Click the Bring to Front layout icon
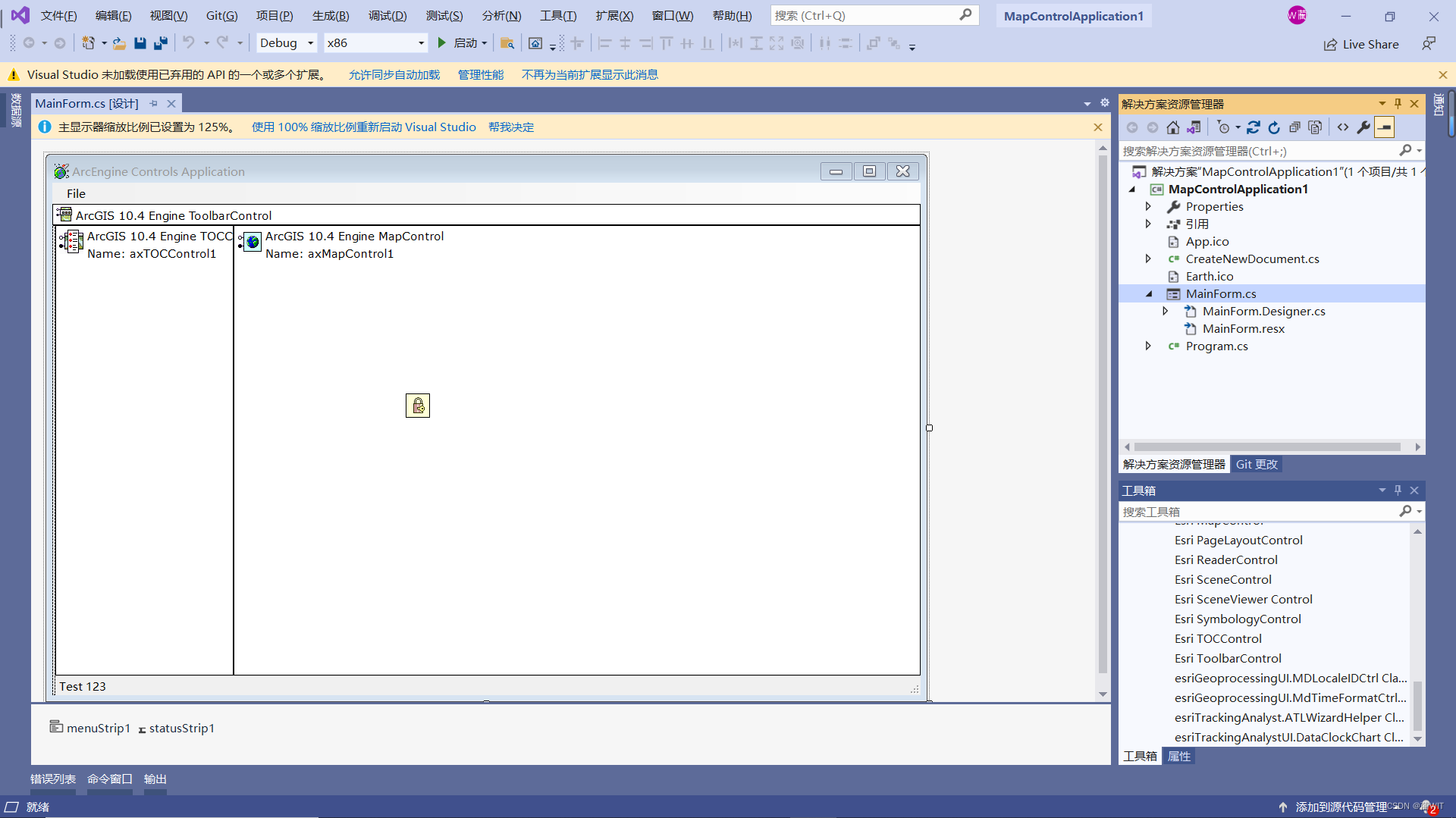Screen dimensions: 1456x818 click(x=874, y=43)
